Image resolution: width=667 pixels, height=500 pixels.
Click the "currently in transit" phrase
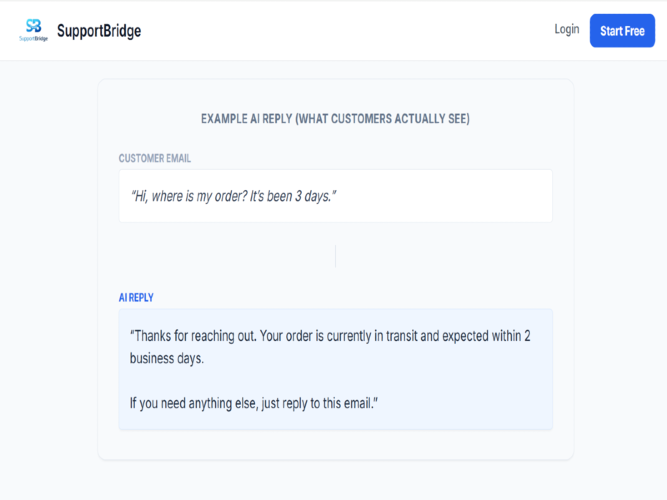tap(371, 336)
